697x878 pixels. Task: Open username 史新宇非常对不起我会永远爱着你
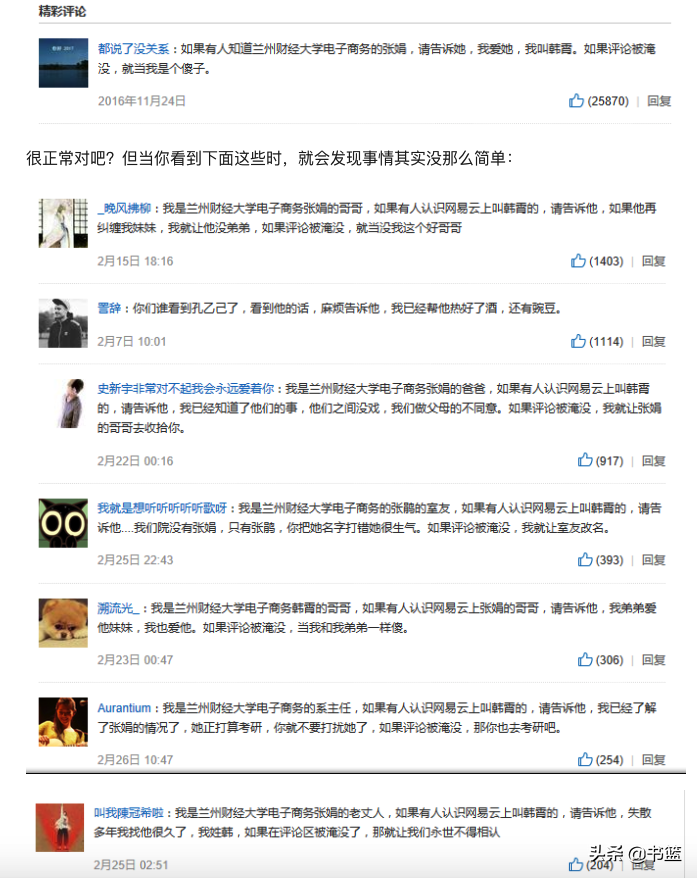[x=186, y=388]
